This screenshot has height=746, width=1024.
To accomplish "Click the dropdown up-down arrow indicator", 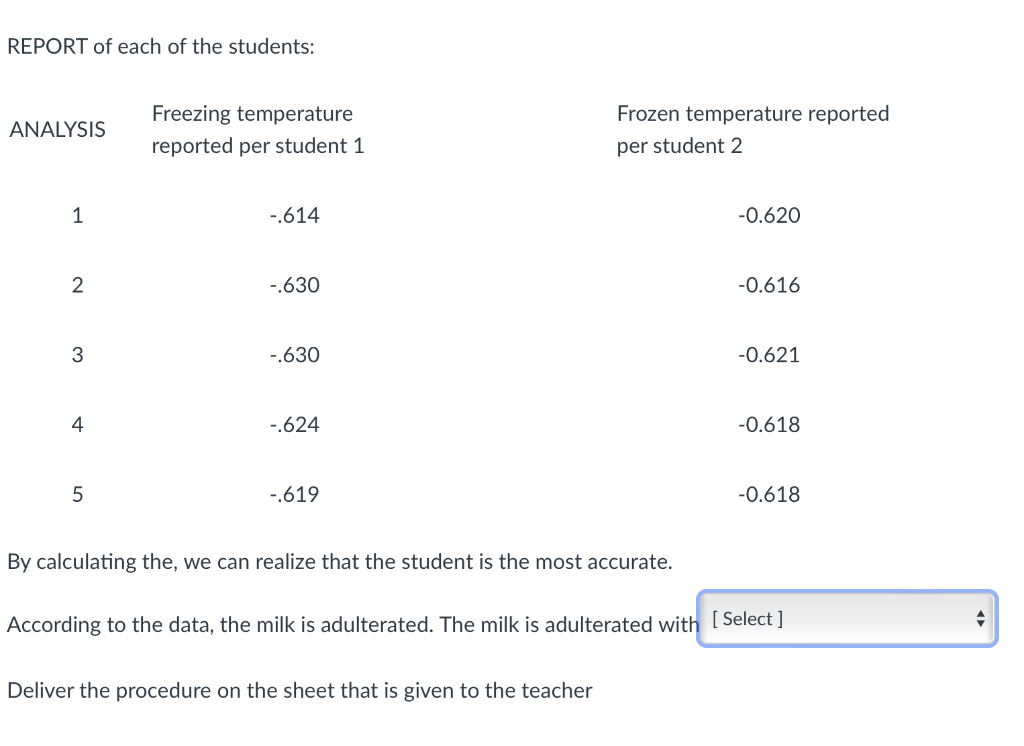I will 980,619.
